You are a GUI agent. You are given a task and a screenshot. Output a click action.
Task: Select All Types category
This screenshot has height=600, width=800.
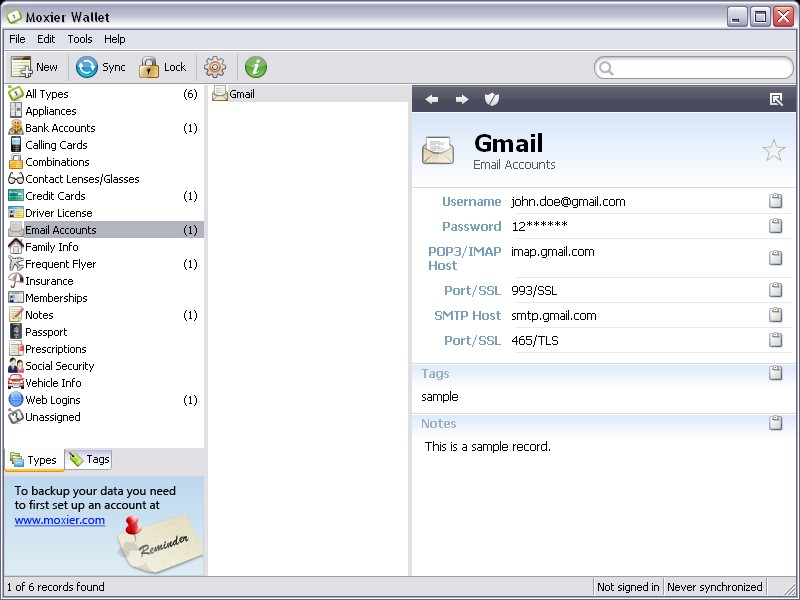(104, 94)
